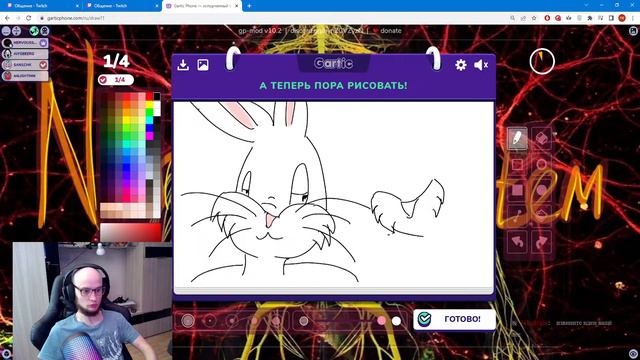Open the browser zoom magnifier icon
The width and height of the screenshot is (640, 360).
coord(513,18)
